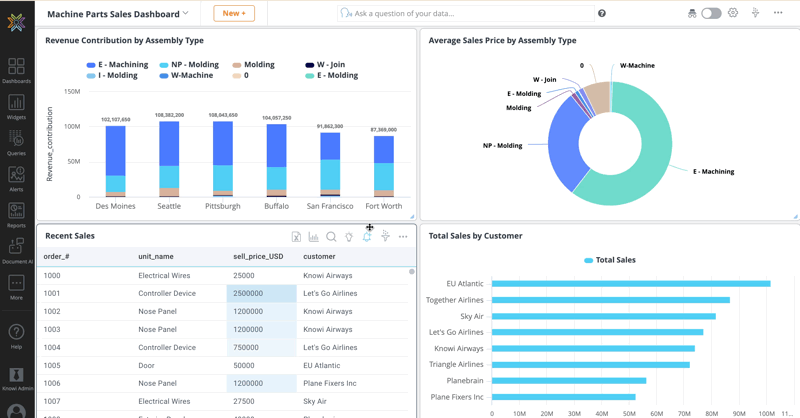Click the bell alert icon in Recent Sales

pos(367,237)
